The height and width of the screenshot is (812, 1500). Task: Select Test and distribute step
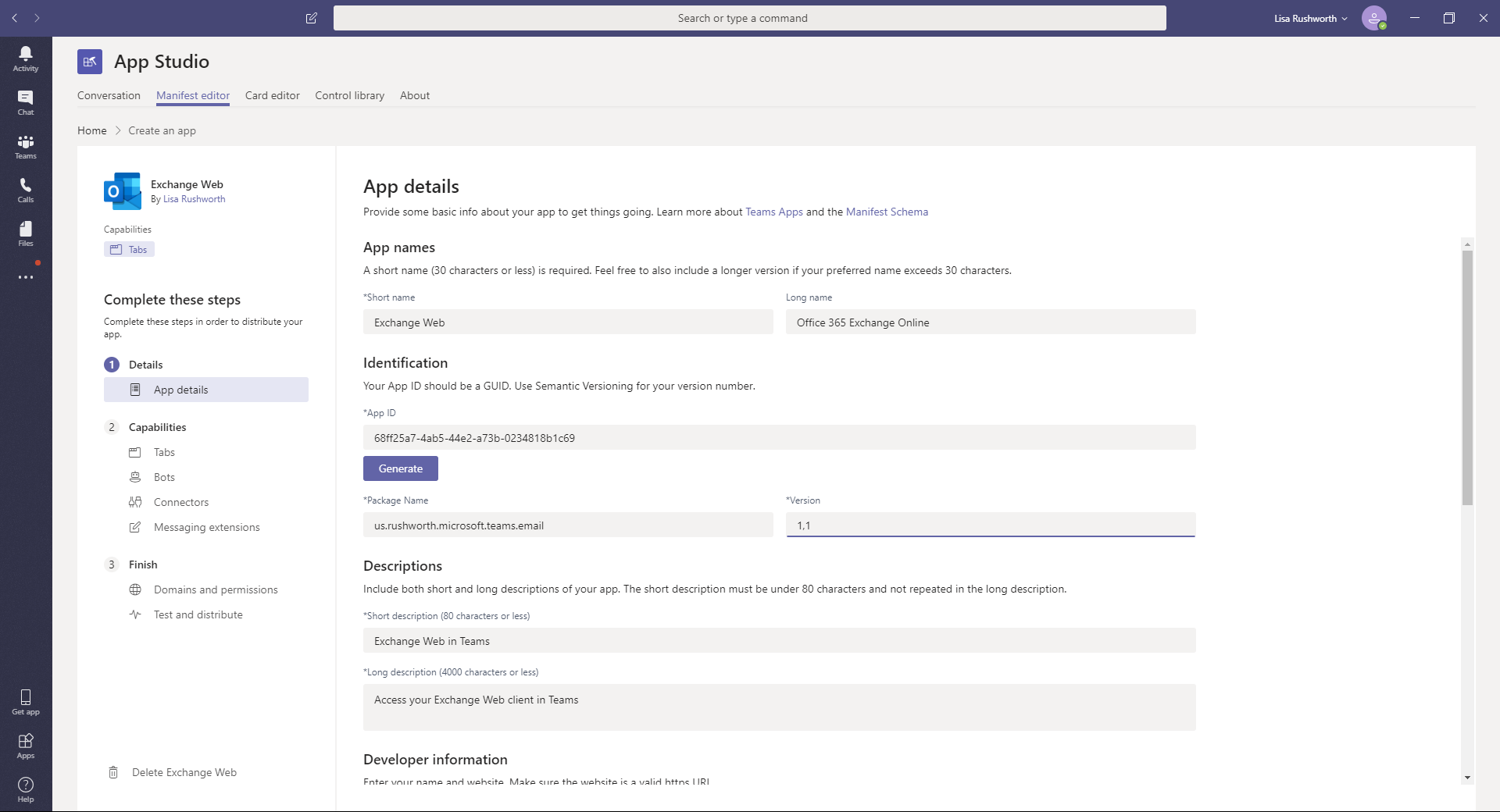pos(198,614)
